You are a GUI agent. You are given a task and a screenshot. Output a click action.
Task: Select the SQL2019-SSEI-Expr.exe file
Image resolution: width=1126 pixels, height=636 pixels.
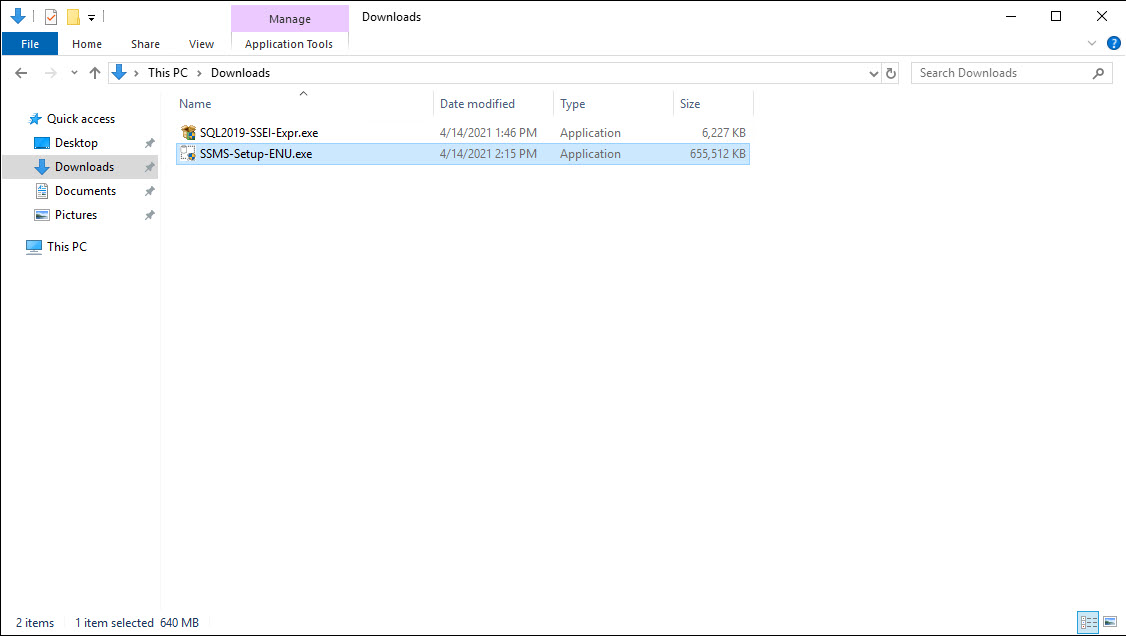point(463,133)
